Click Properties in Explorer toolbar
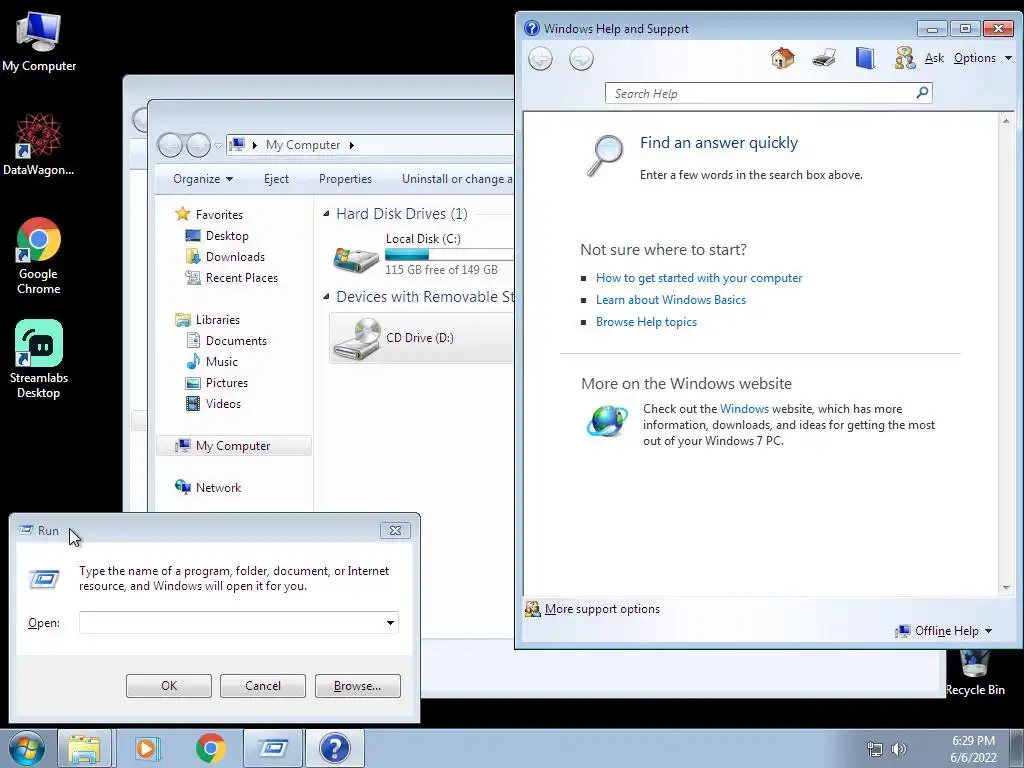Viewport: 1024px width, 768px height. pyautogui.click(x=345, y=179)
